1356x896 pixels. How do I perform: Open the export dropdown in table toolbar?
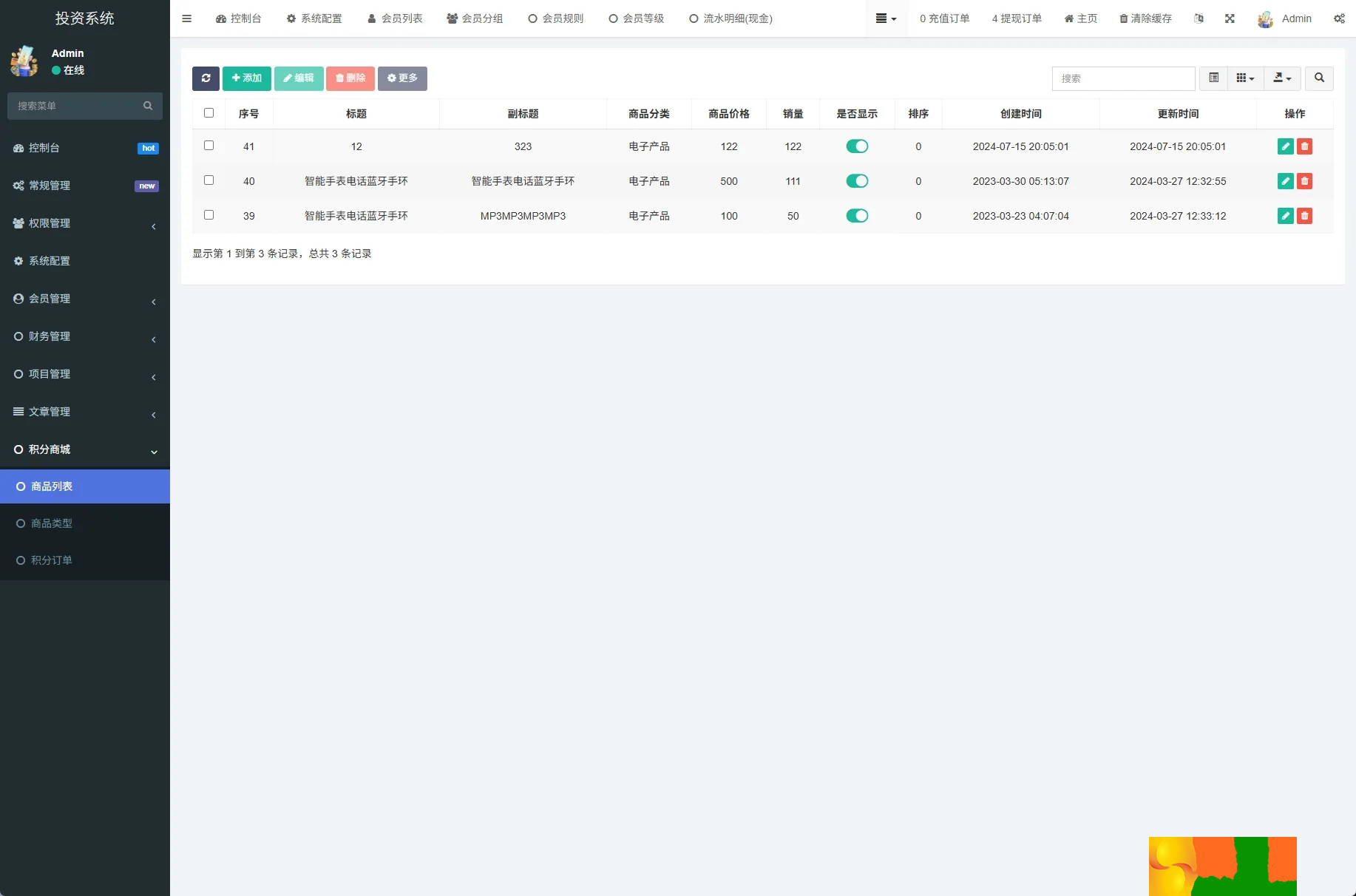[1282, 78]
